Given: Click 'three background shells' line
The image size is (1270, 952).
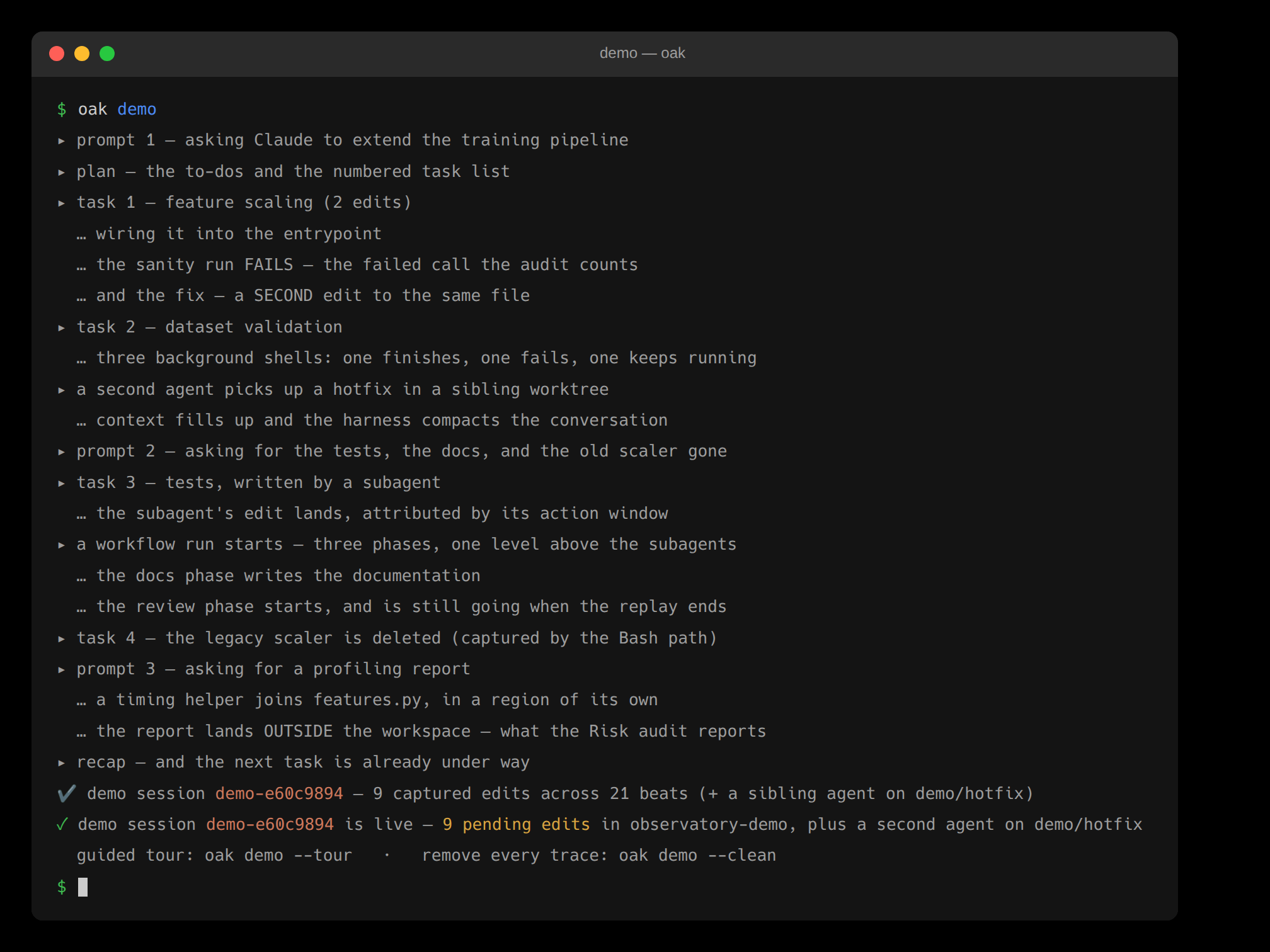Looking at the screenshot, I should click(x=416, y=358).
